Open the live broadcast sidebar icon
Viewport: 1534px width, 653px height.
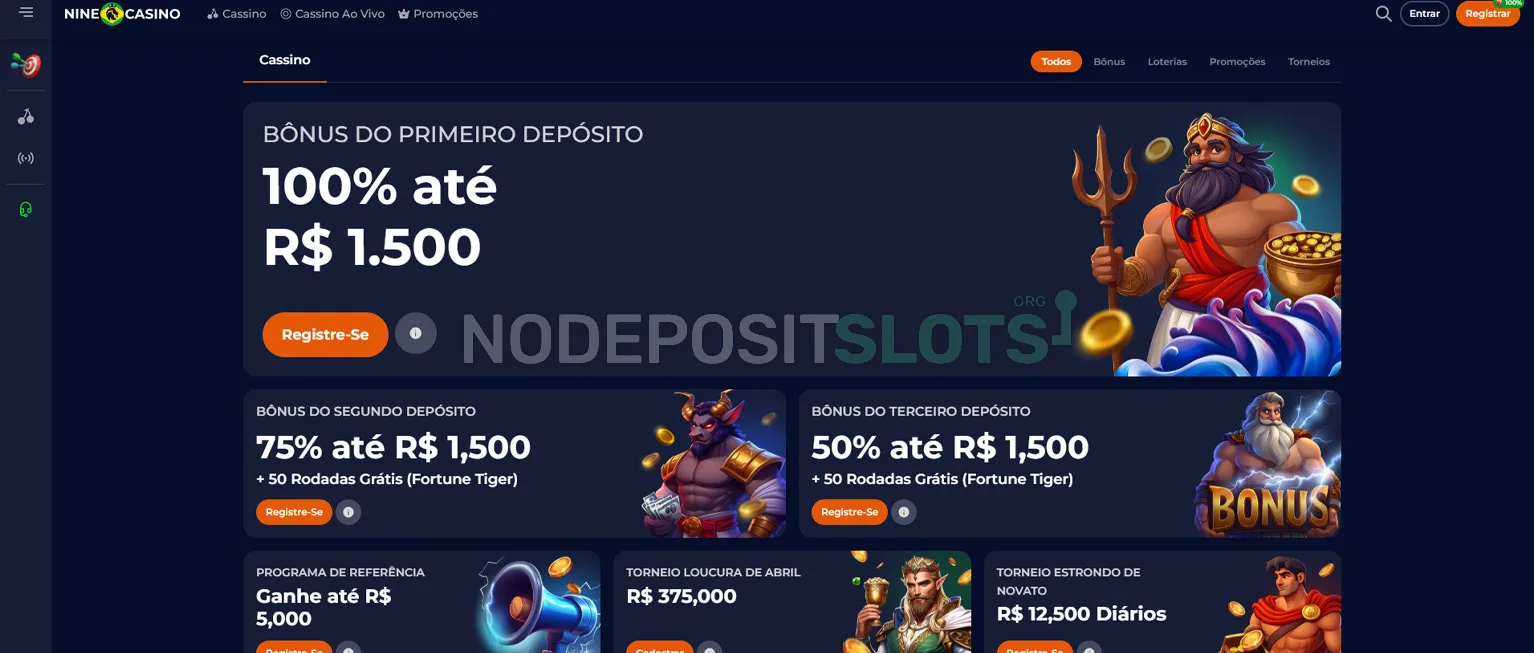tap(26, 158)
